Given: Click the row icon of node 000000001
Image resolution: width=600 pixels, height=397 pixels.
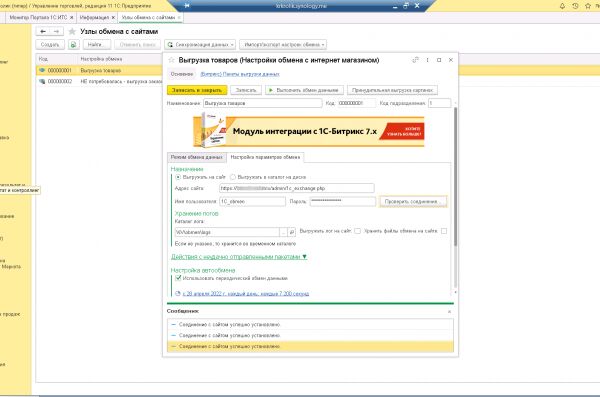Looking at the screenshot, I should 42,70.
